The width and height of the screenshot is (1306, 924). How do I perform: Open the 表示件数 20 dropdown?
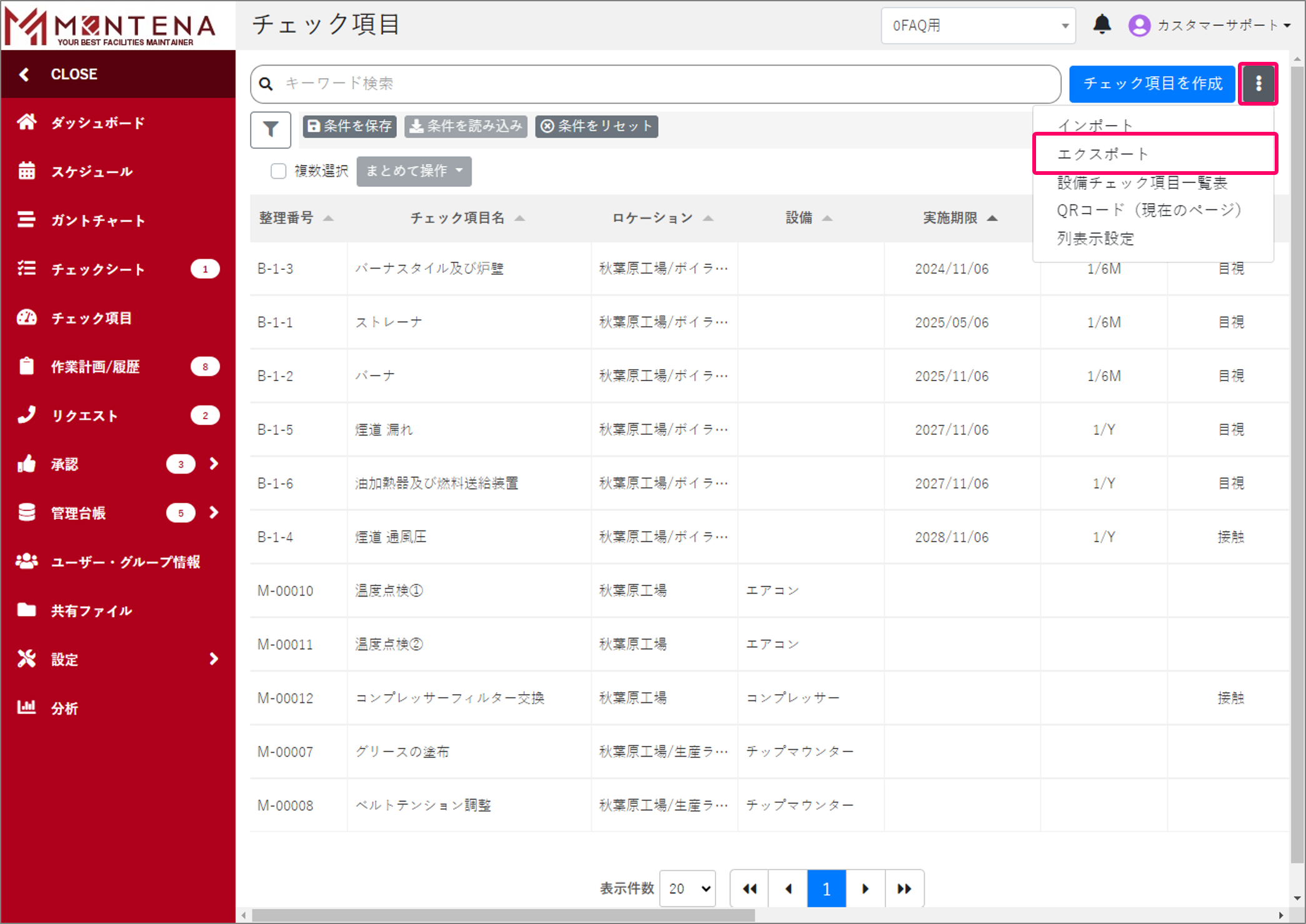click(688, 888)
